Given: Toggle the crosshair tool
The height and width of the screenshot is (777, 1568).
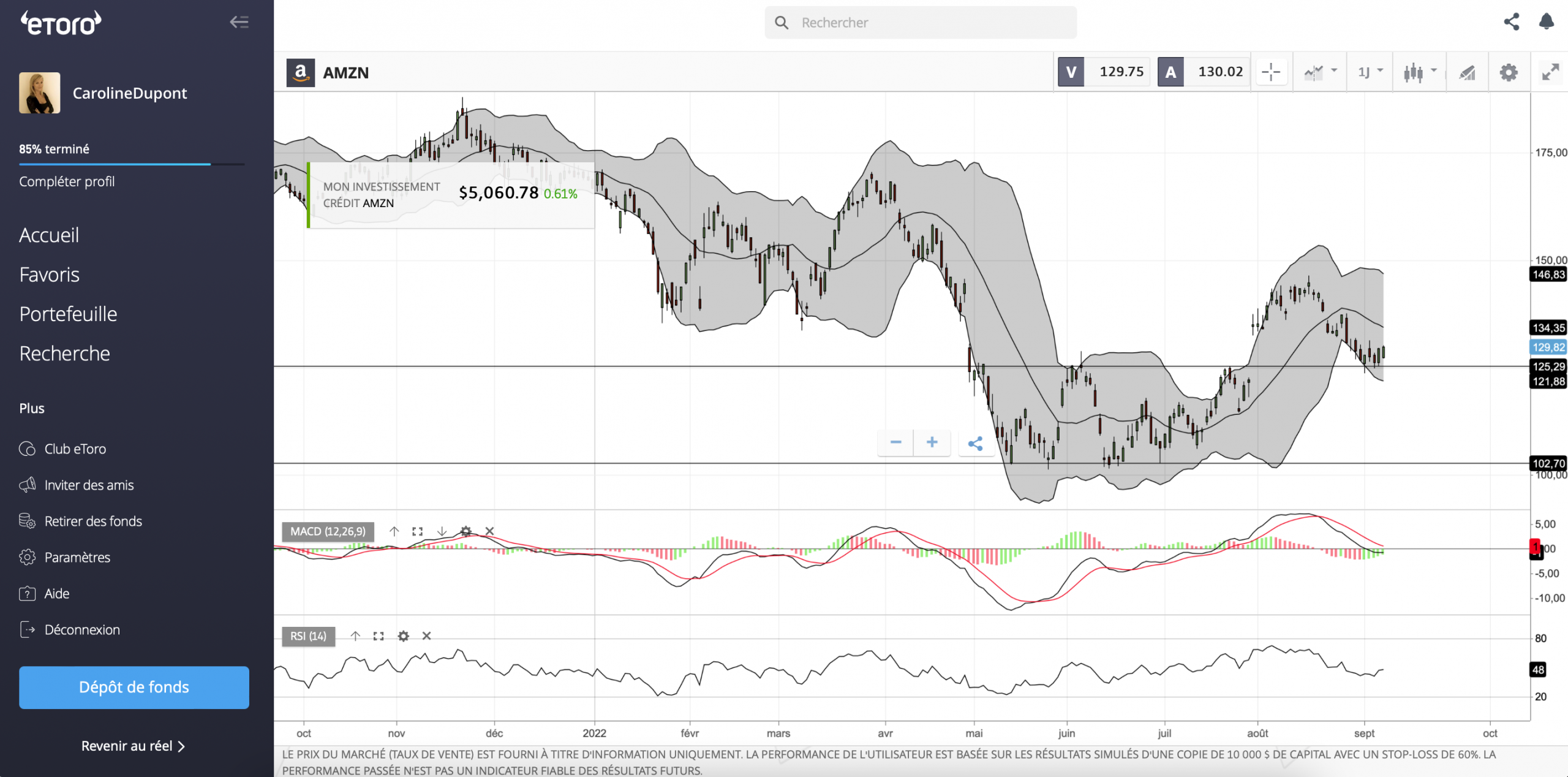Looking at the screenshot, I should click(x=1271, y=72).
